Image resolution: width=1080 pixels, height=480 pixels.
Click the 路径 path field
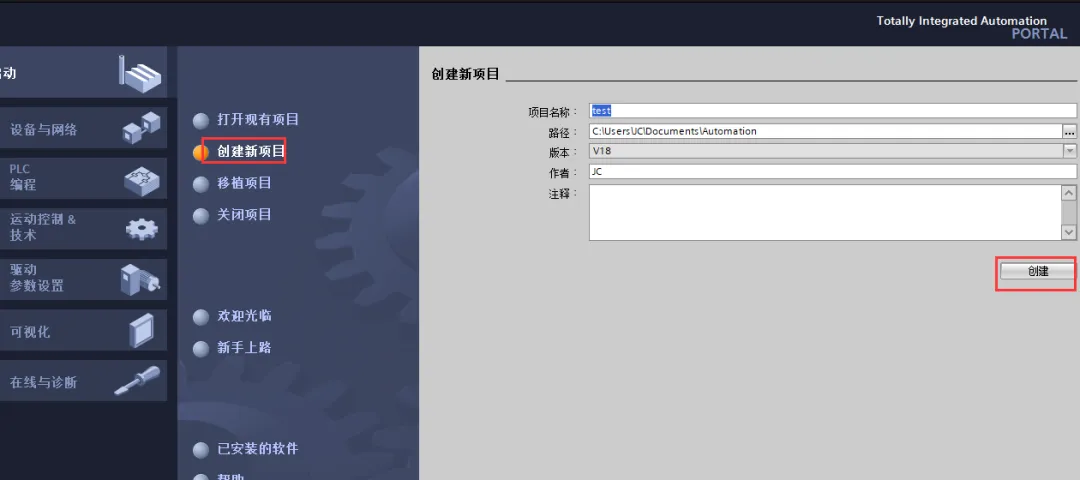[825, 131]
